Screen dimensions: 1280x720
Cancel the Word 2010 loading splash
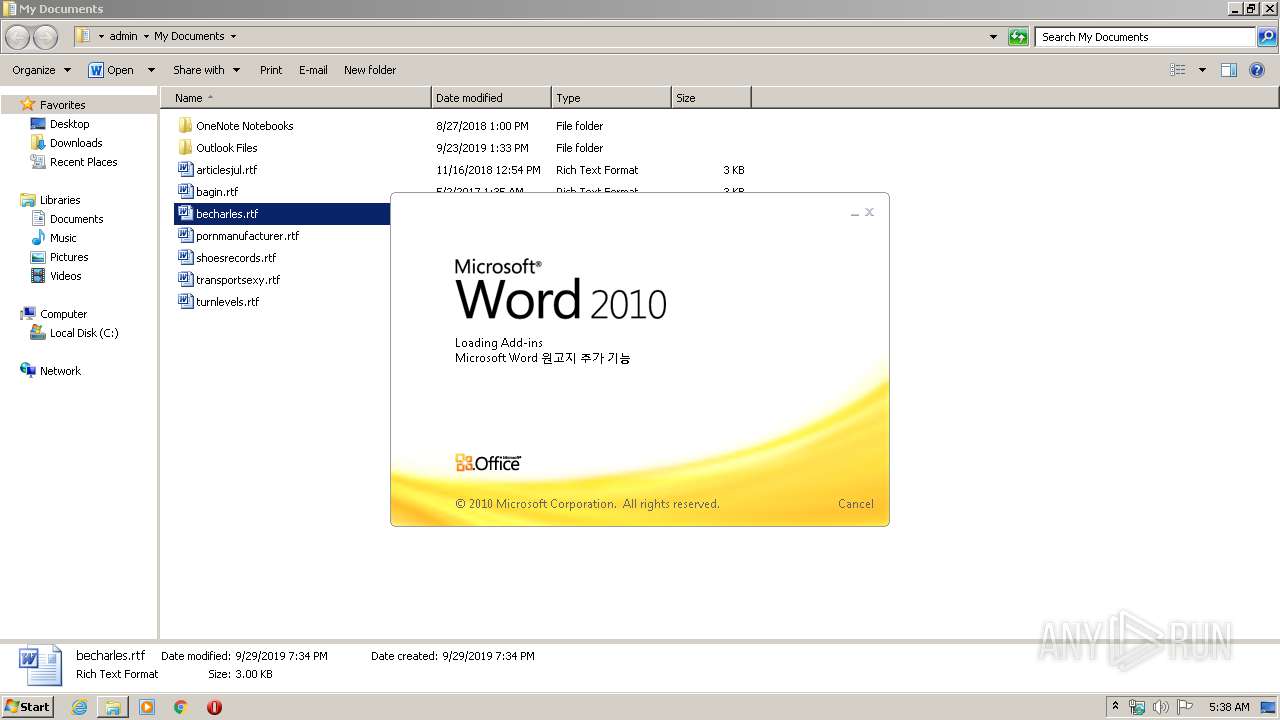855,504
